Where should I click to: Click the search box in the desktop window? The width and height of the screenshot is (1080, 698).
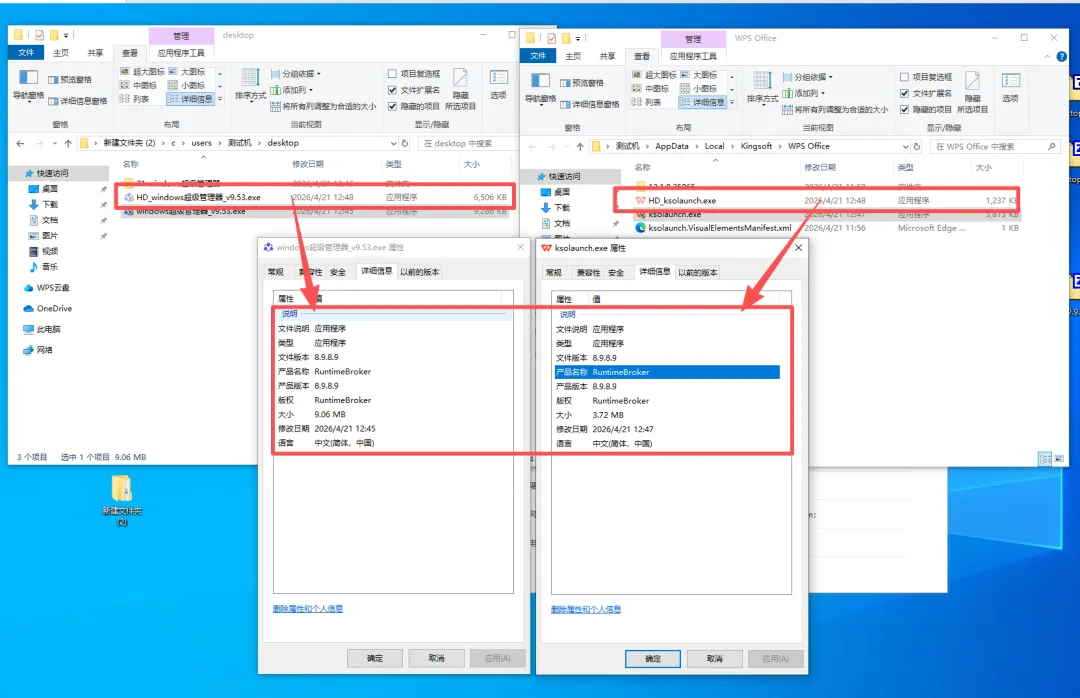(466, 143)
